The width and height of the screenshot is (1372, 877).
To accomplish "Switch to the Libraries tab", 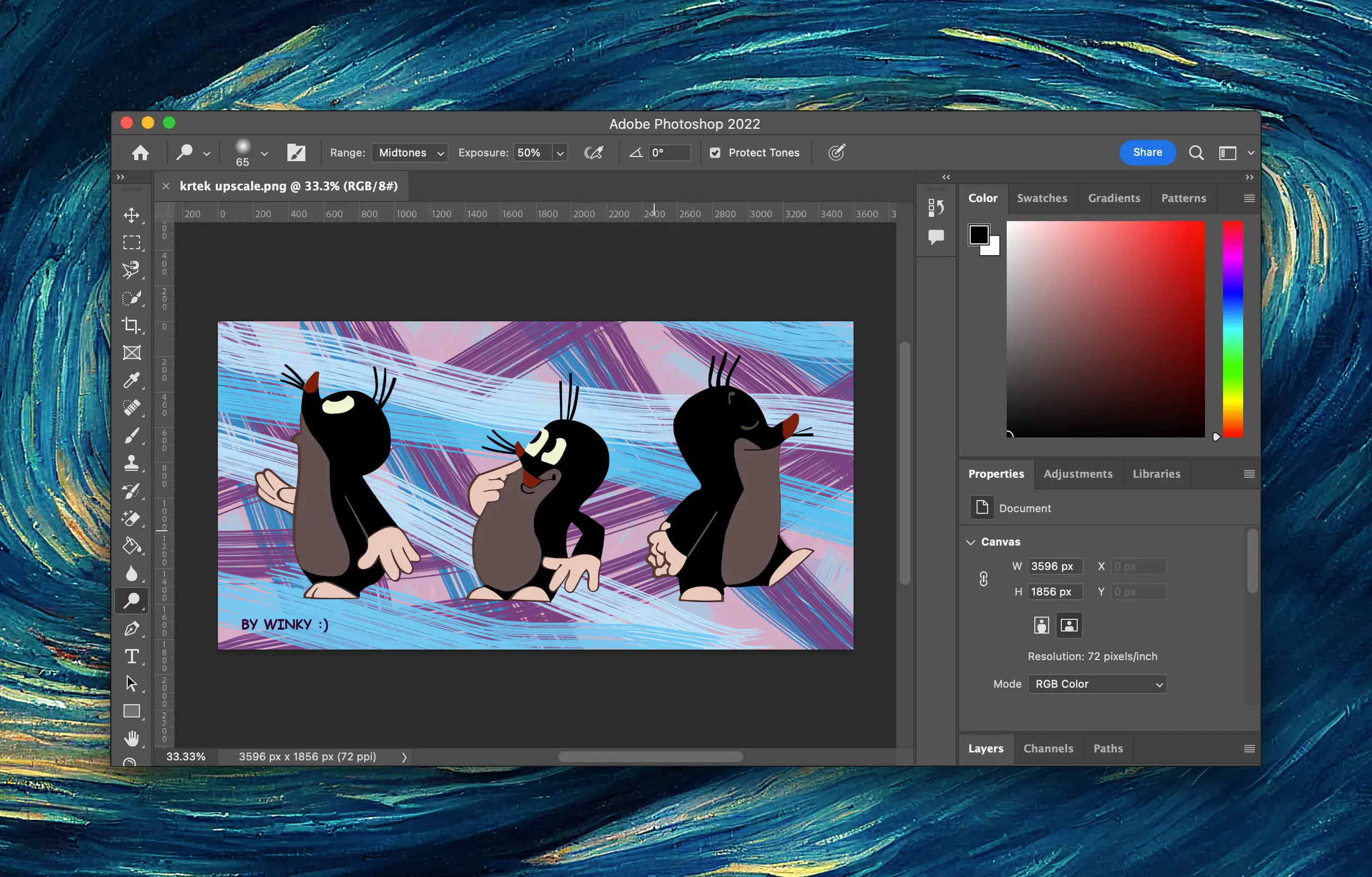I will (1156, 474).
